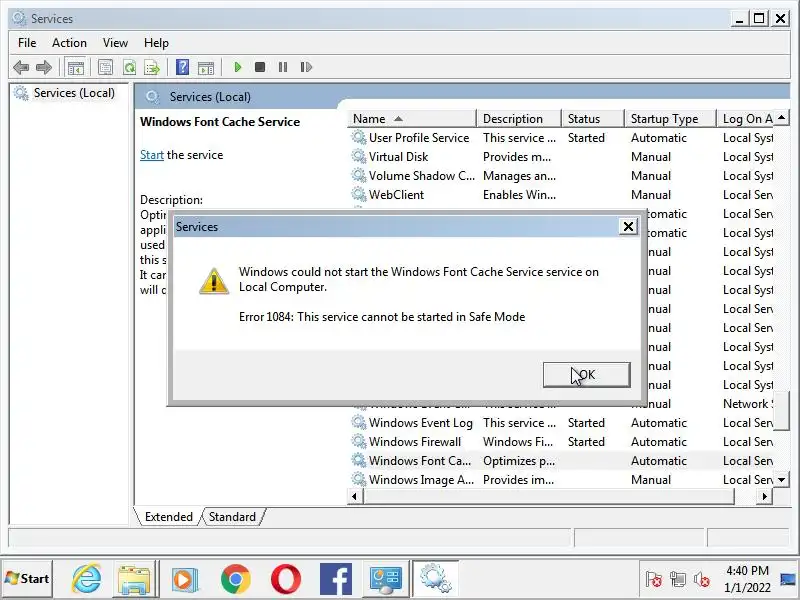Click the vertical scrollbar up arrow

pos(781,118)
